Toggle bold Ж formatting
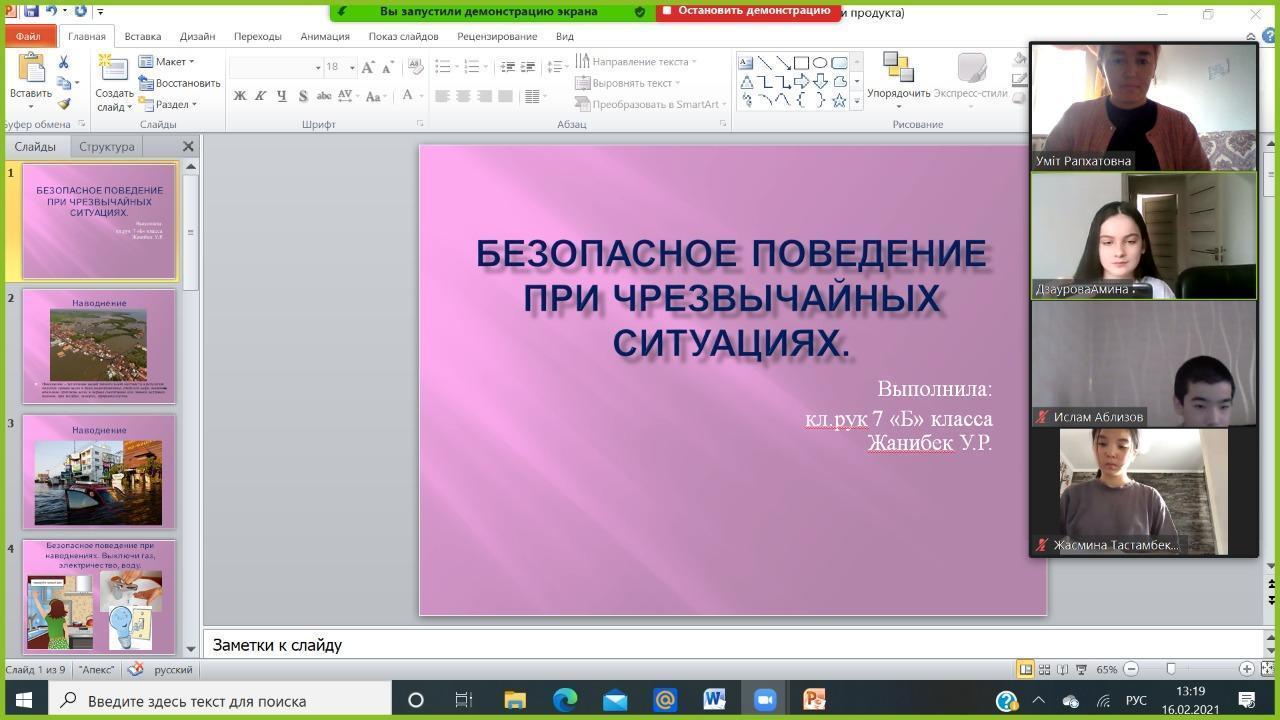Image resolution: width=1280 pixels, height=720 pixels. (240, 96)
